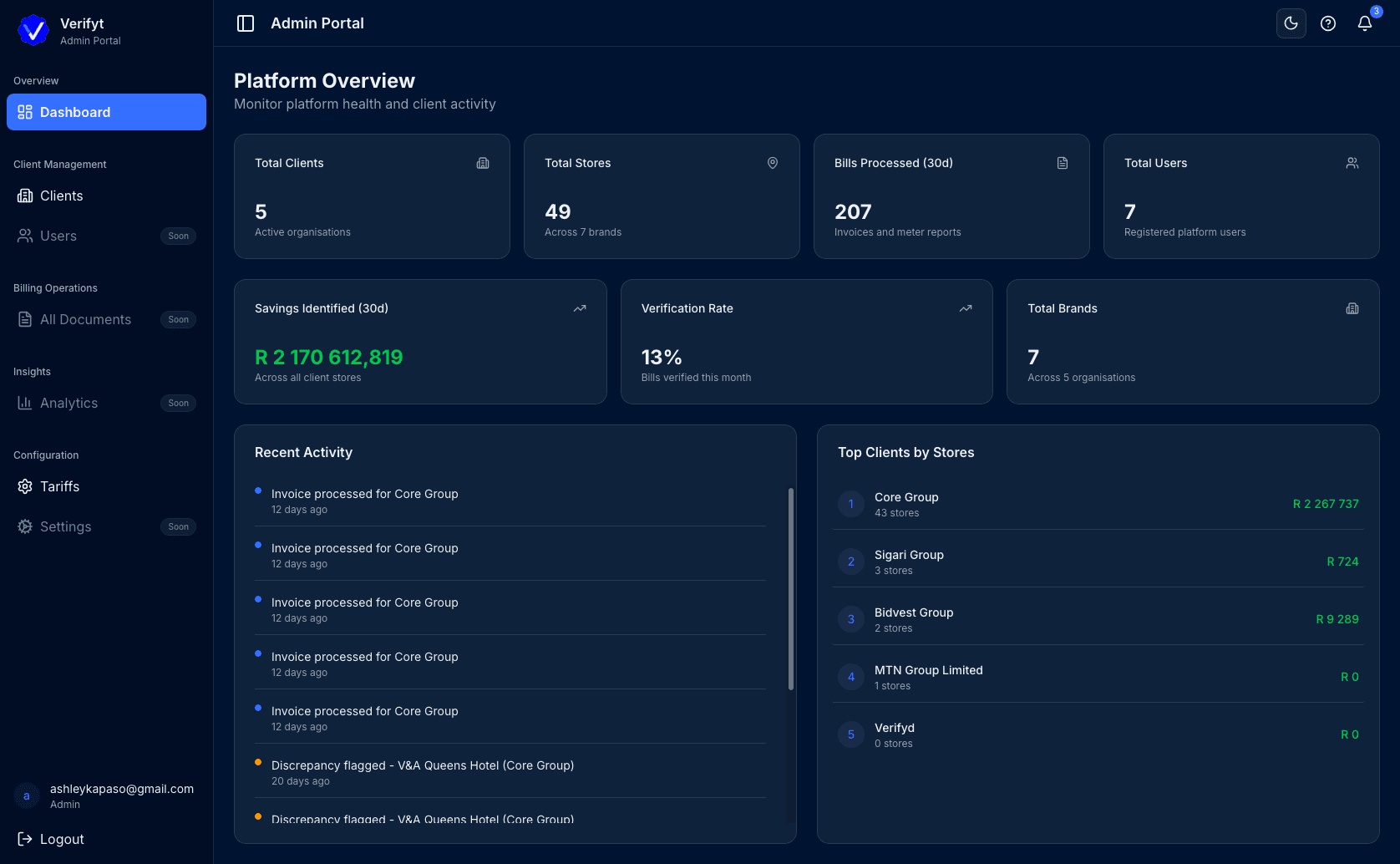Select Verifyd client name
This screenshot has width=1400, height=864.
click(895, 728)
